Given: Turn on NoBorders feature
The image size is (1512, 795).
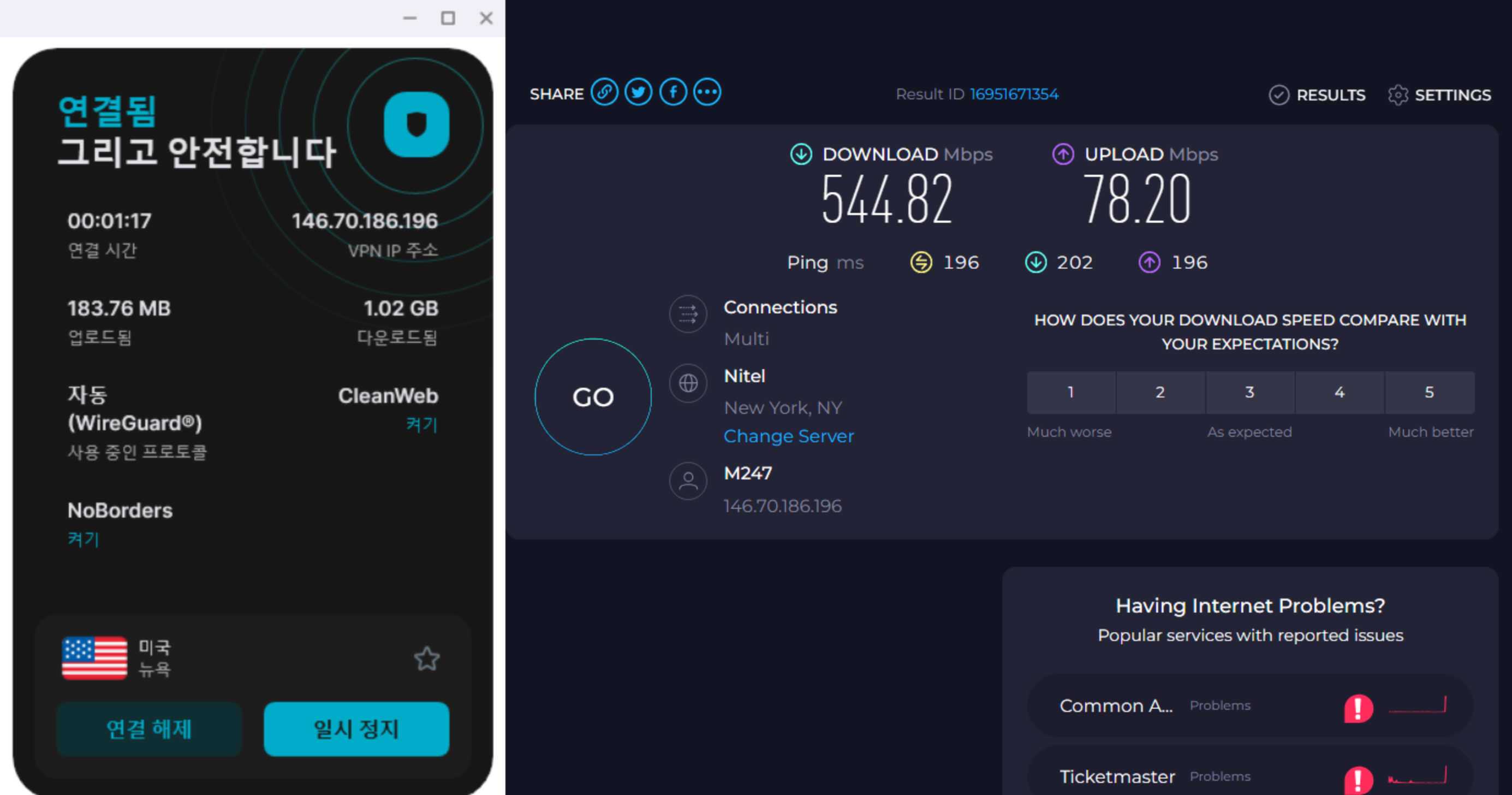Looking at the screenshot, I should pos(84,539).
